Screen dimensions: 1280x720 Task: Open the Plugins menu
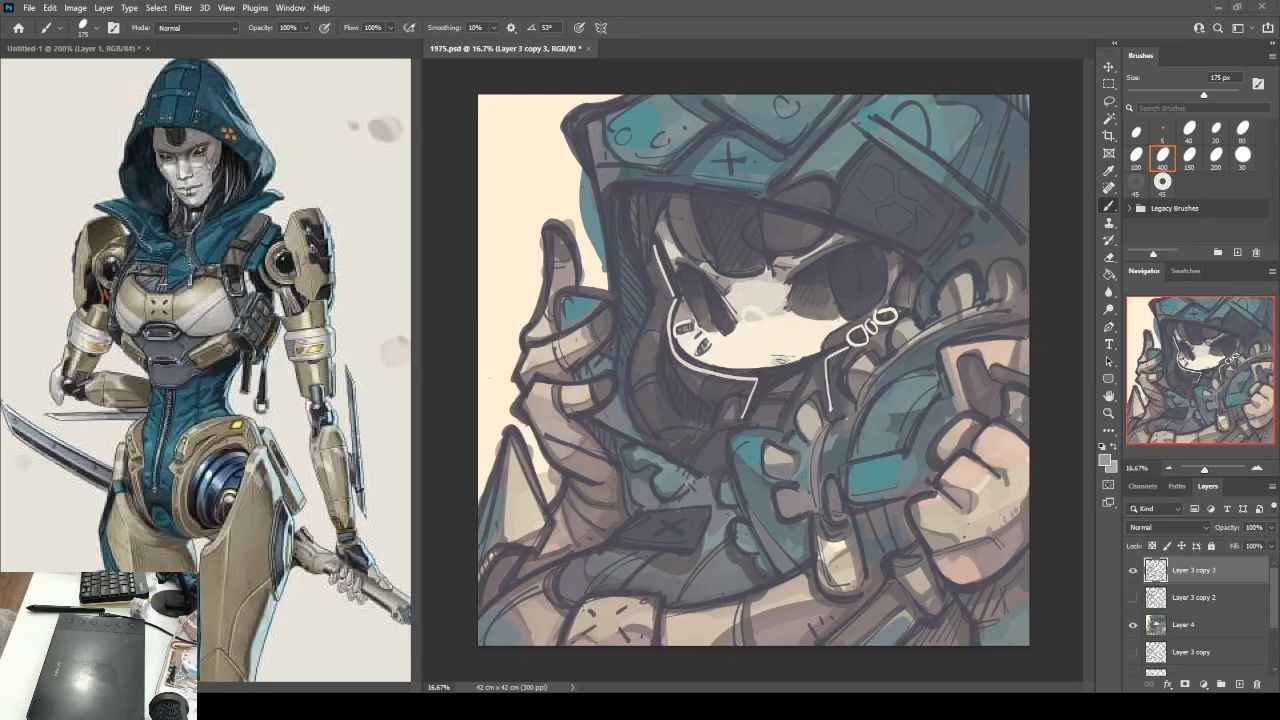point(255,8)
